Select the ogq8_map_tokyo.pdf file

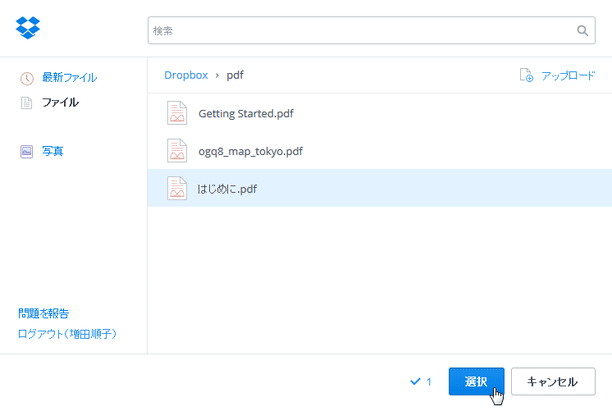(x=380, y=151)
